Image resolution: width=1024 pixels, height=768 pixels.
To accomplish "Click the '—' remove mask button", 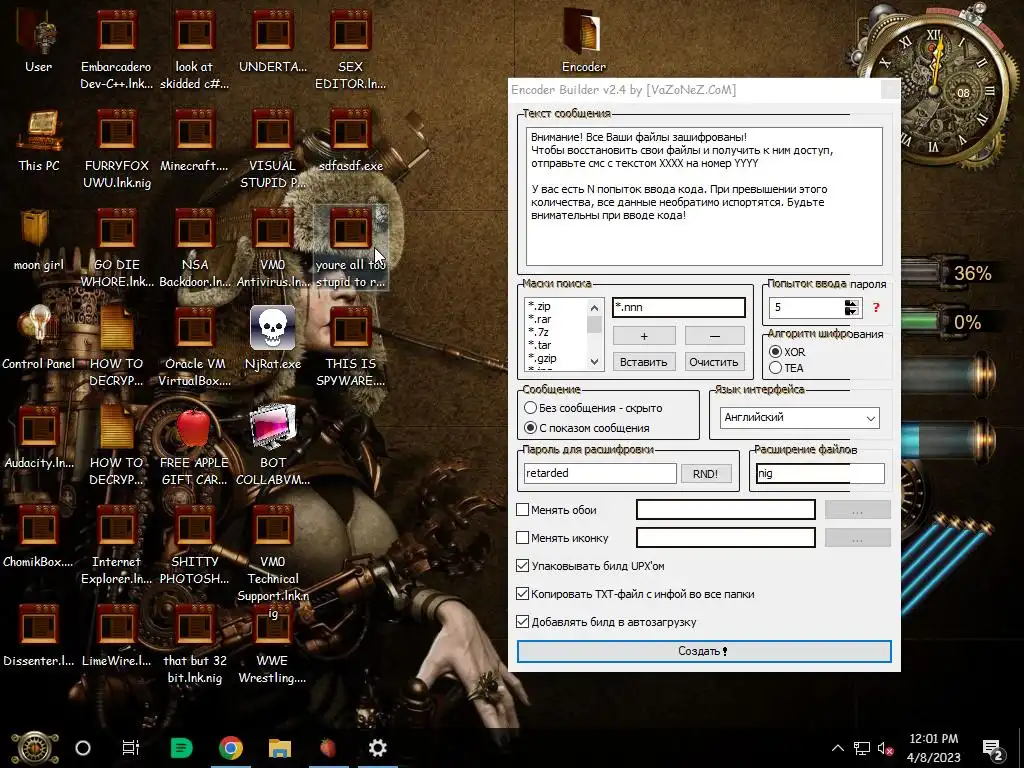I will pos(714,336).
